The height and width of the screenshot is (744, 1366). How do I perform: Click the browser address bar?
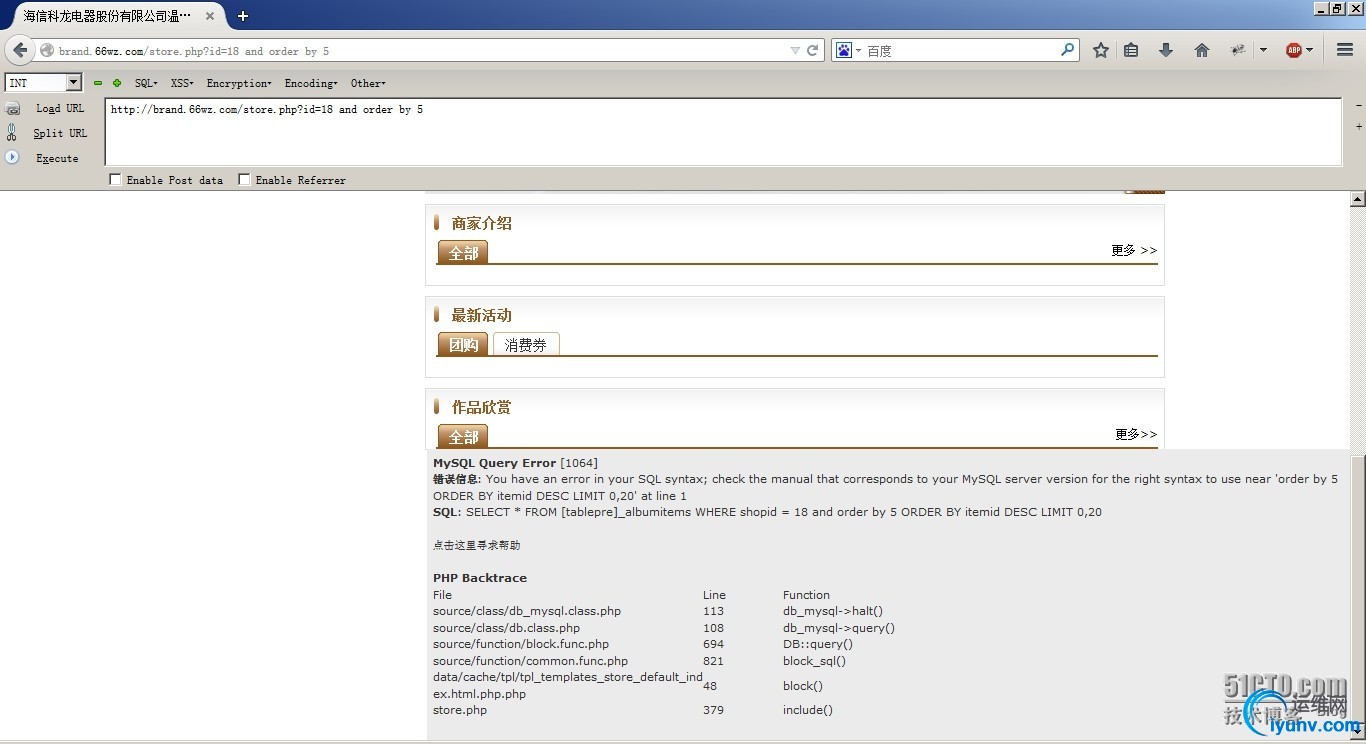pos(420,50)
